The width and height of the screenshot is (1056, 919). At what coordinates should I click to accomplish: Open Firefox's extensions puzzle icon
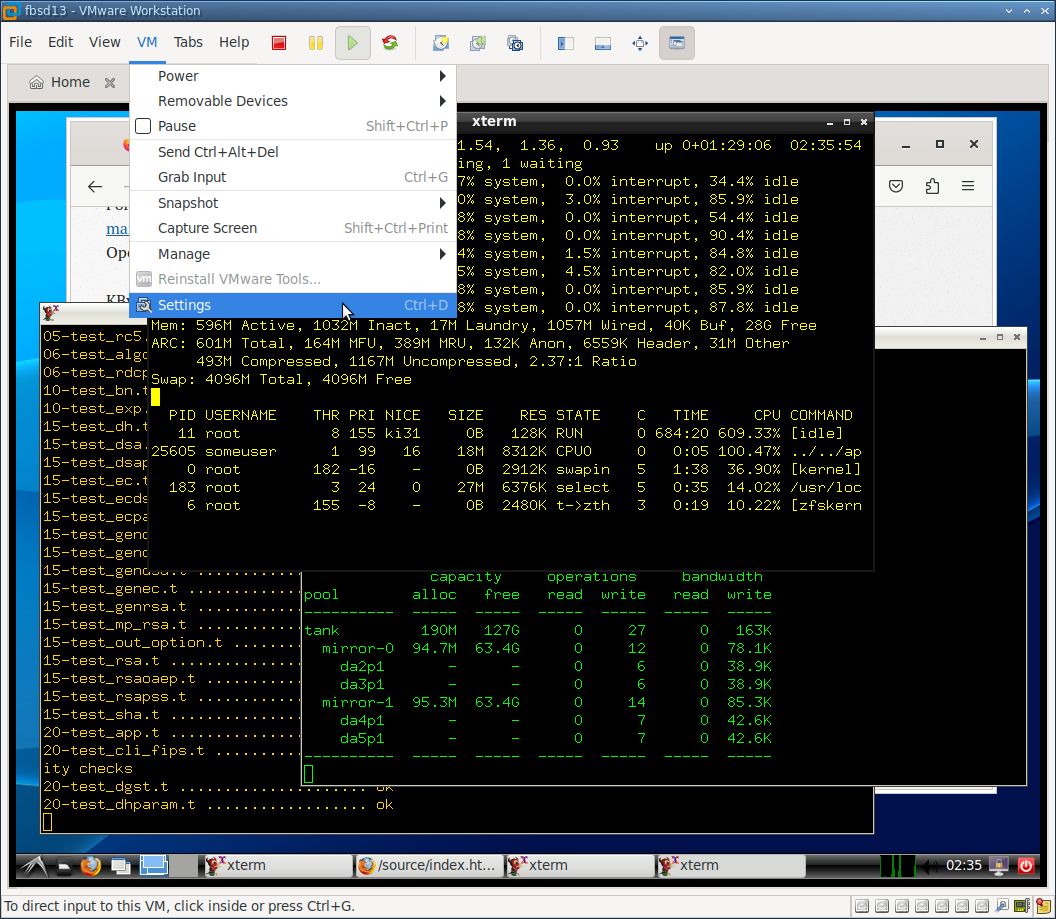click(x=932, y=186)
